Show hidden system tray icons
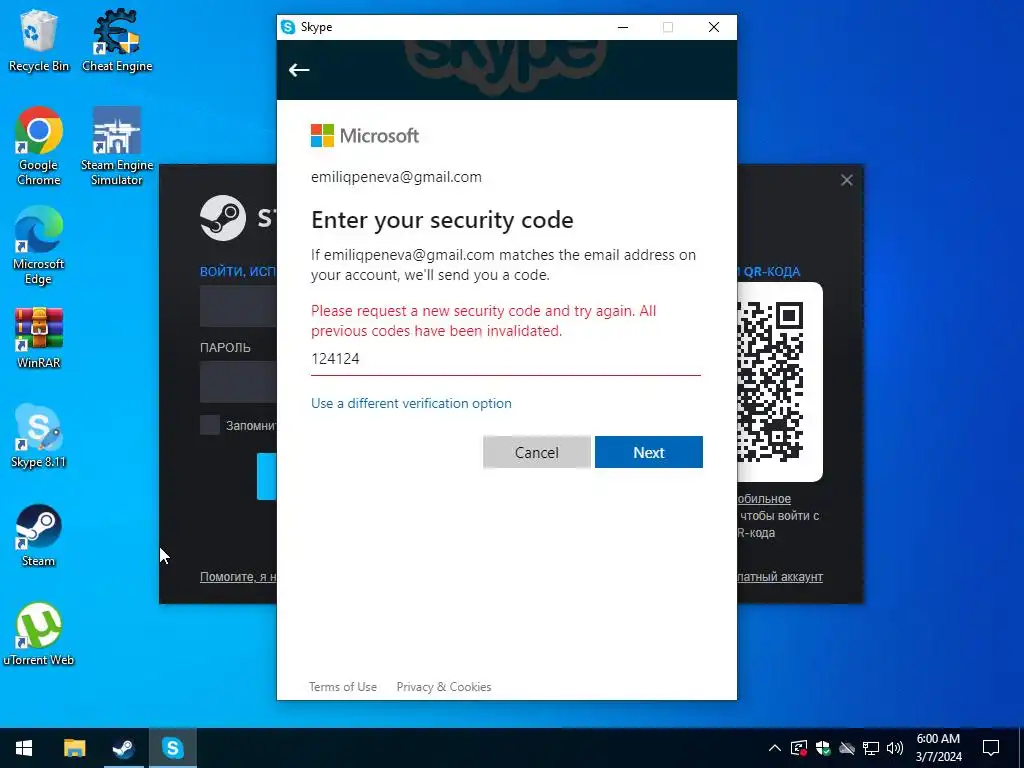 [x=775, y=748]
